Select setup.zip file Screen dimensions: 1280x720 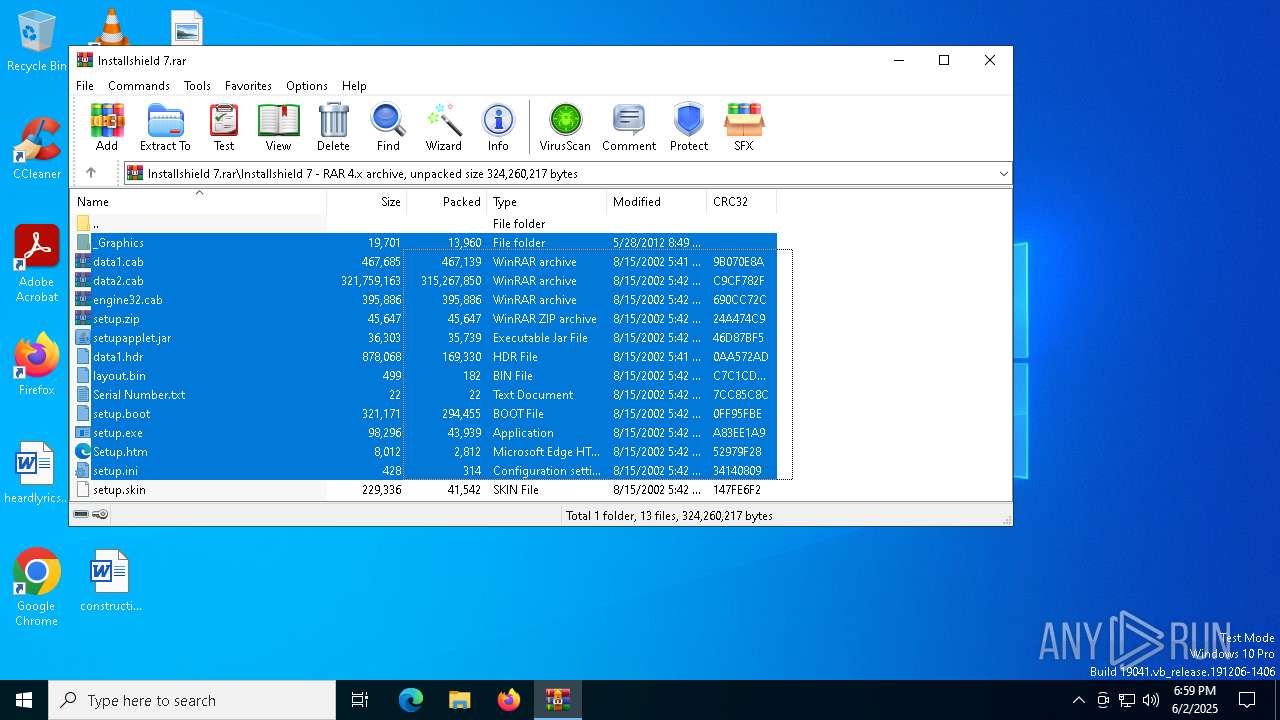click(x=424, y=318)
